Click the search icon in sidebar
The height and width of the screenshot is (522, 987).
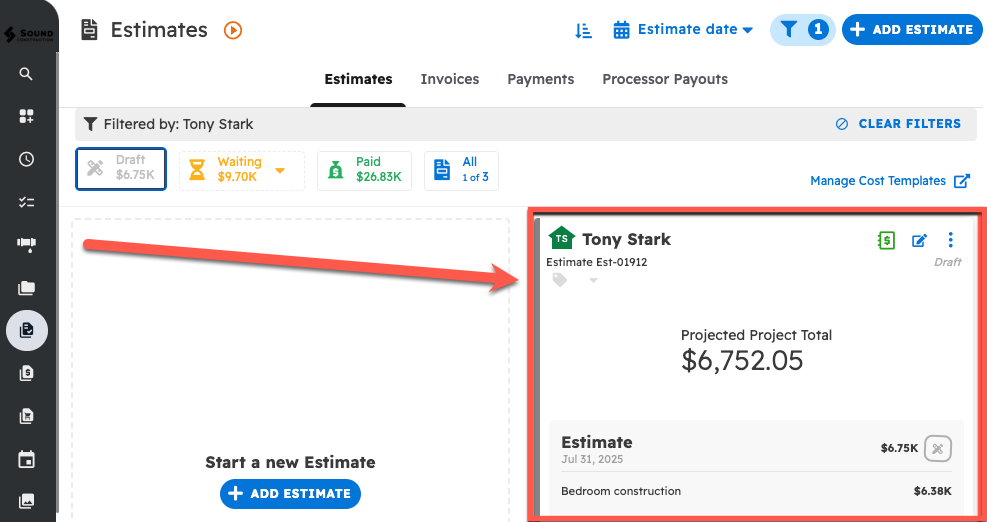27,74
